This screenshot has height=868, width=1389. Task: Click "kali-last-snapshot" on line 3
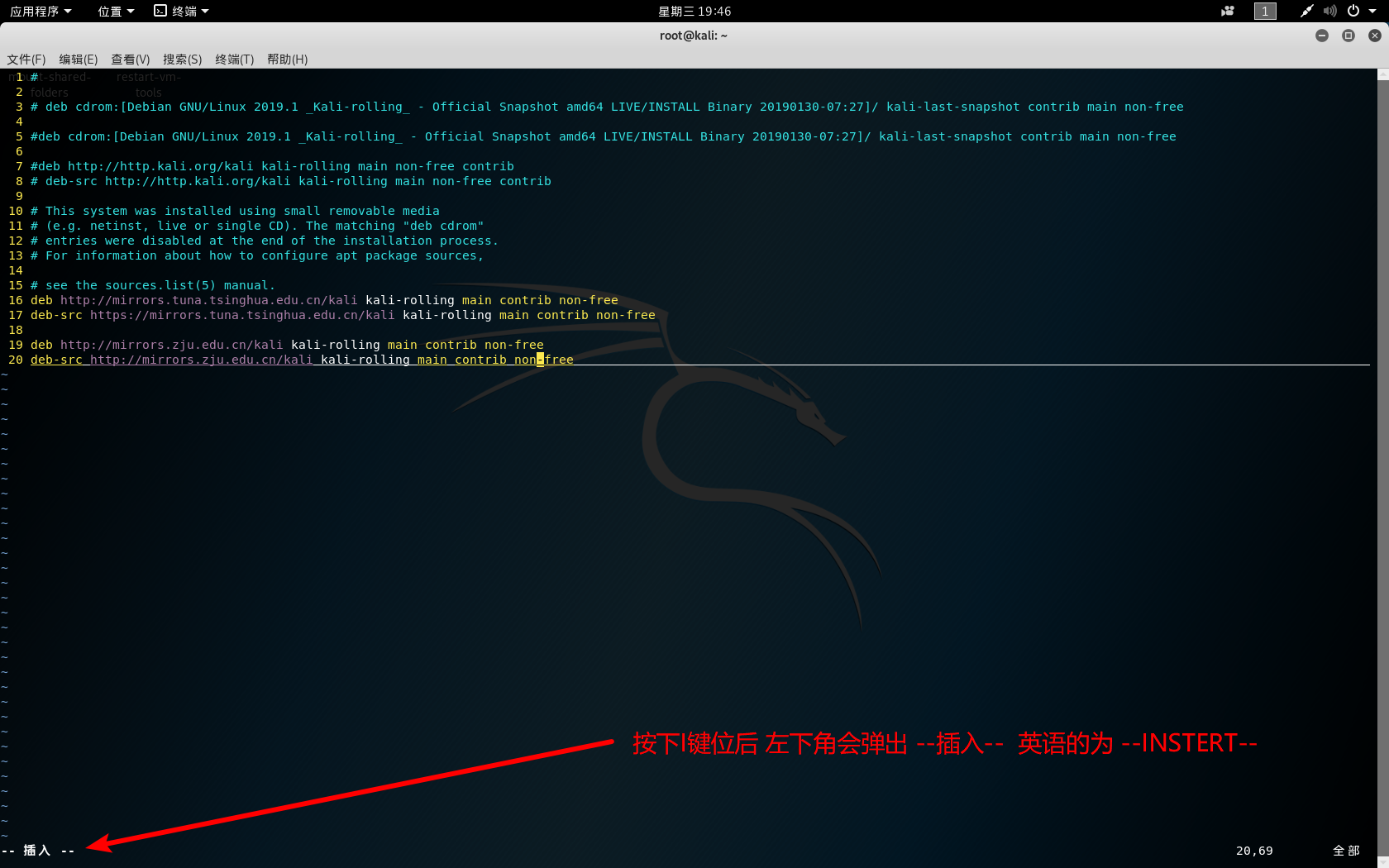click(953, 107)
